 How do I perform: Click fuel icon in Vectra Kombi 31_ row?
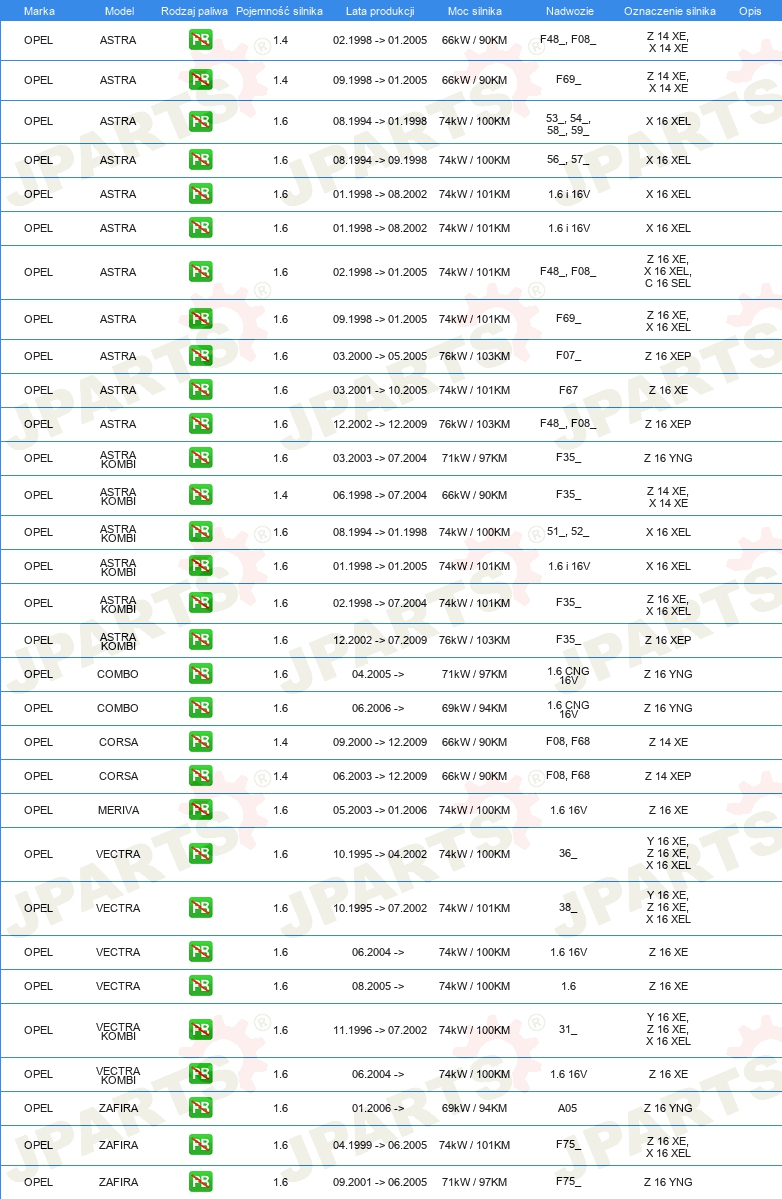click(200, 1030)
